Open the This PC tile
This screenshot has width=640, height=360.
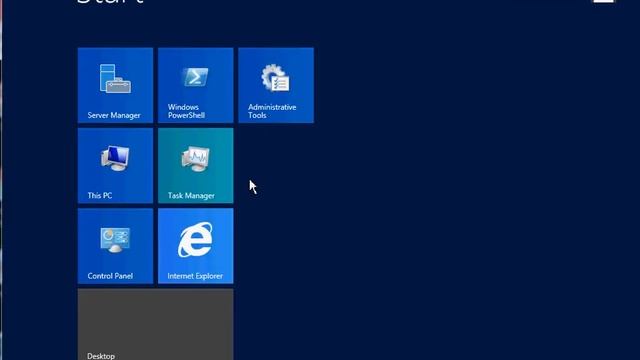[x=116, y=166]
